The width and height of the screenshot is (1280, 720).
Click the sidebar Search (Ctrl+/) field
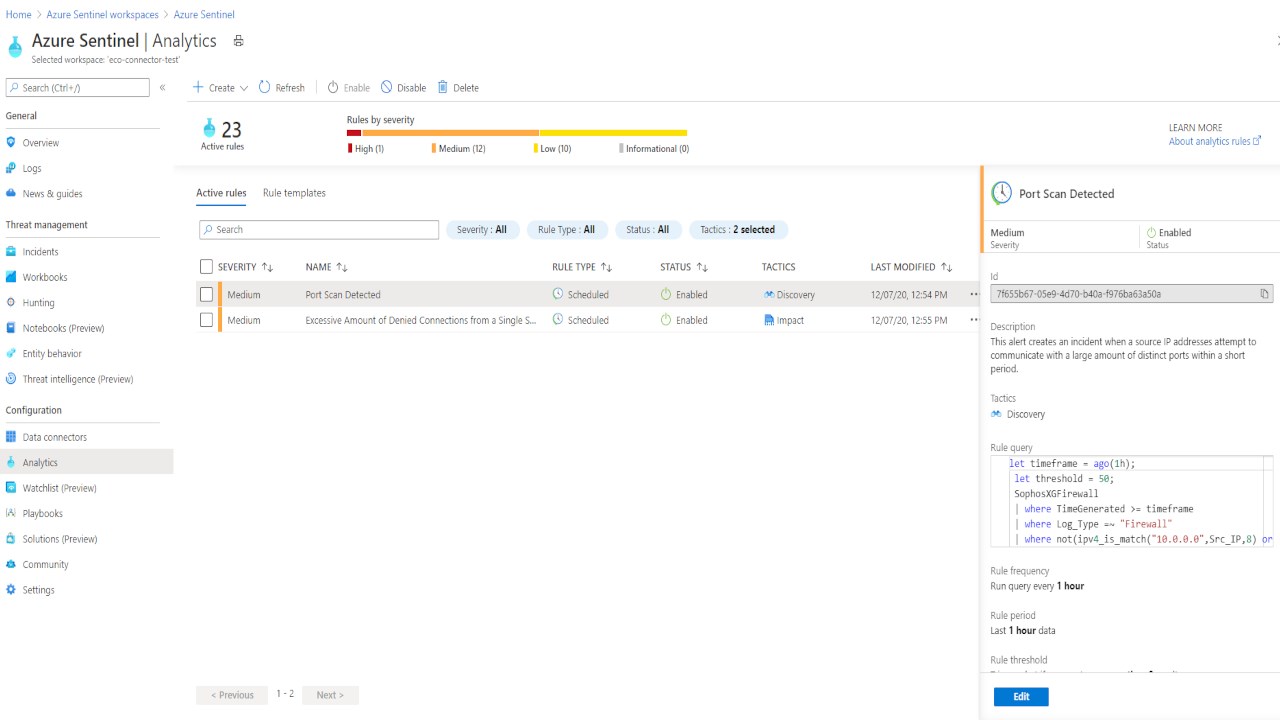[x=78, y=88]
